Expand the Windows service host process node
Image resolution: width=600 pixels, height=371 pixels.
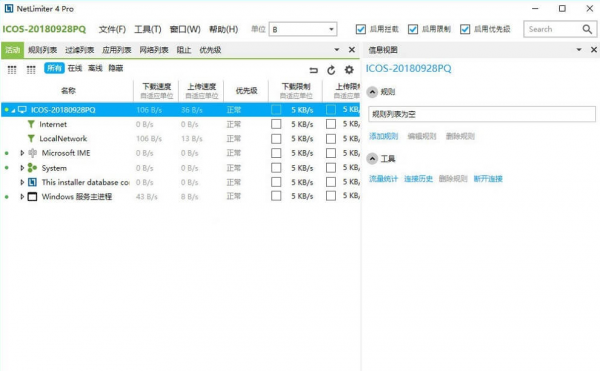point(22,197)
